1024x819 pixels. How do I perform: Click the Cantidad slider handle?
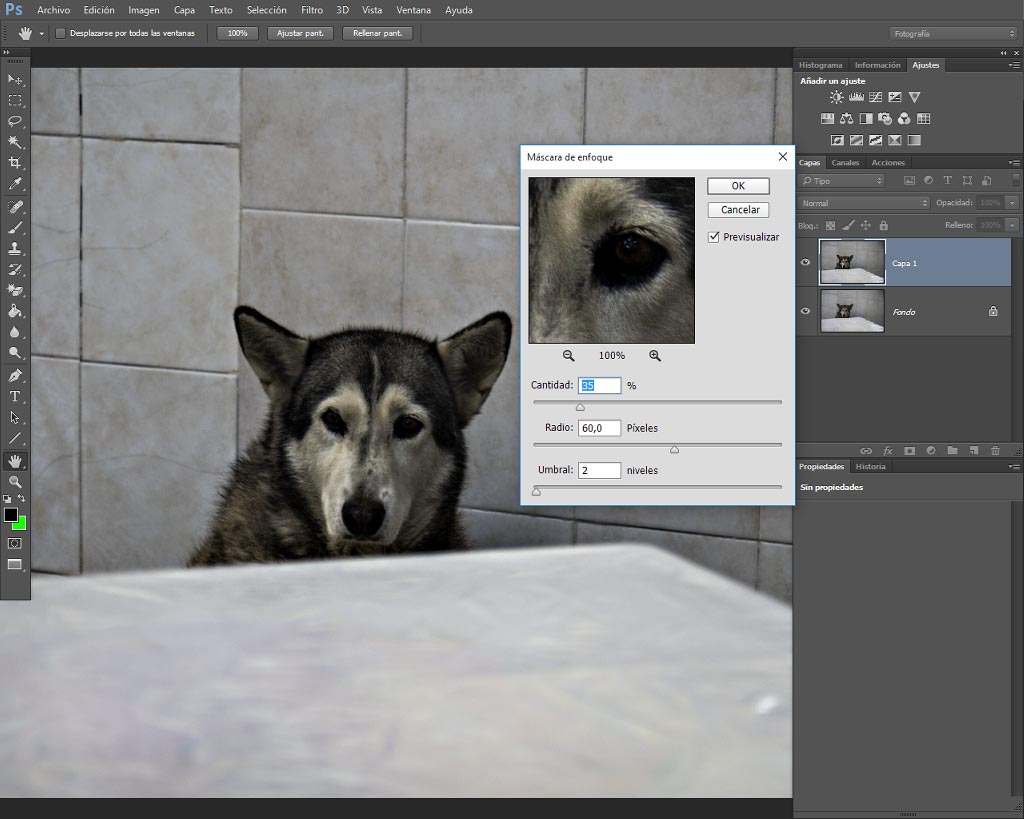coord(580,408)
